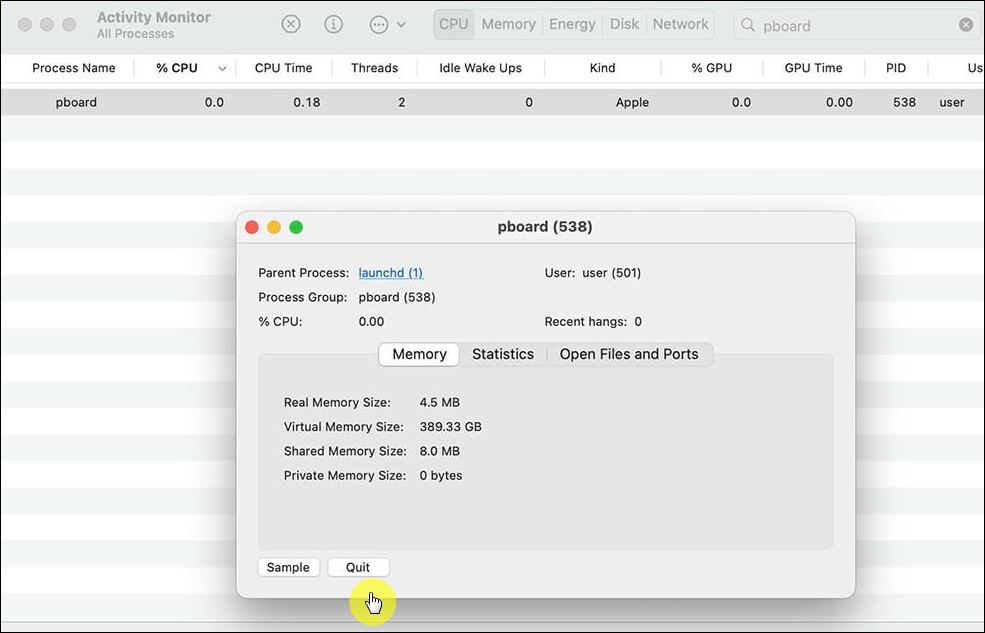Switch to the Disk tab

coord(624,24)
